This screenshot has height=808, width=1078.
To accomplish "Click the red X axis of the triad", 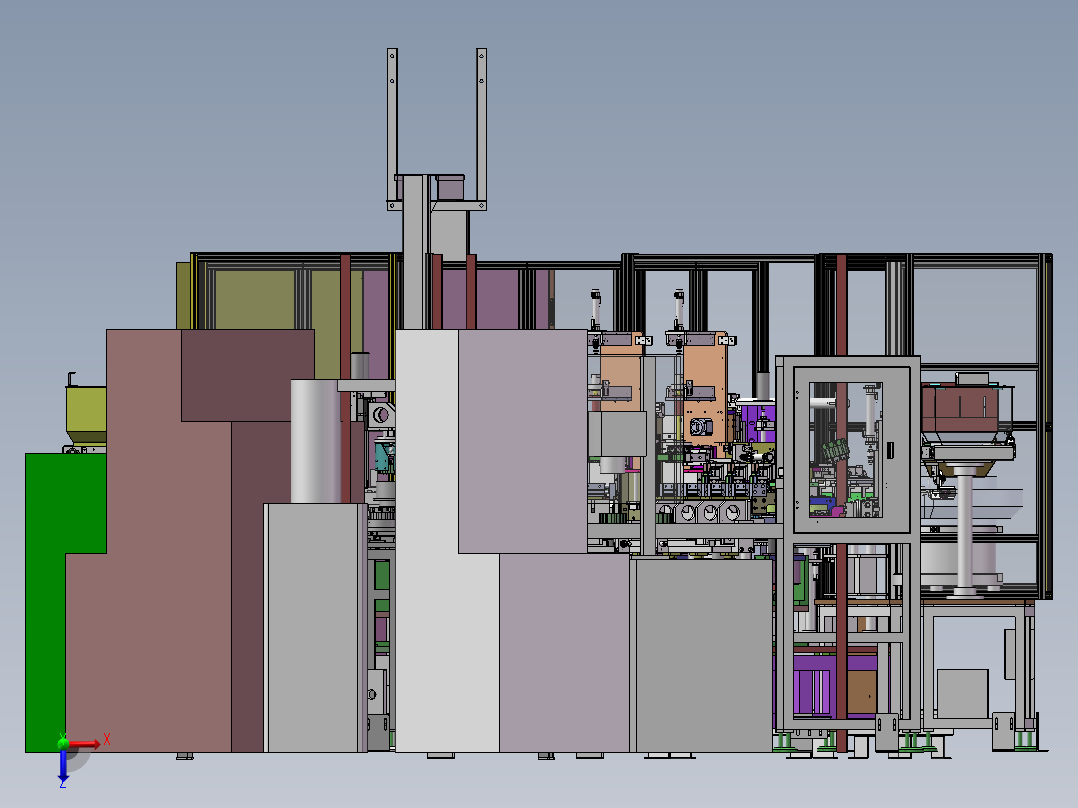I will (x=84, y=743).
